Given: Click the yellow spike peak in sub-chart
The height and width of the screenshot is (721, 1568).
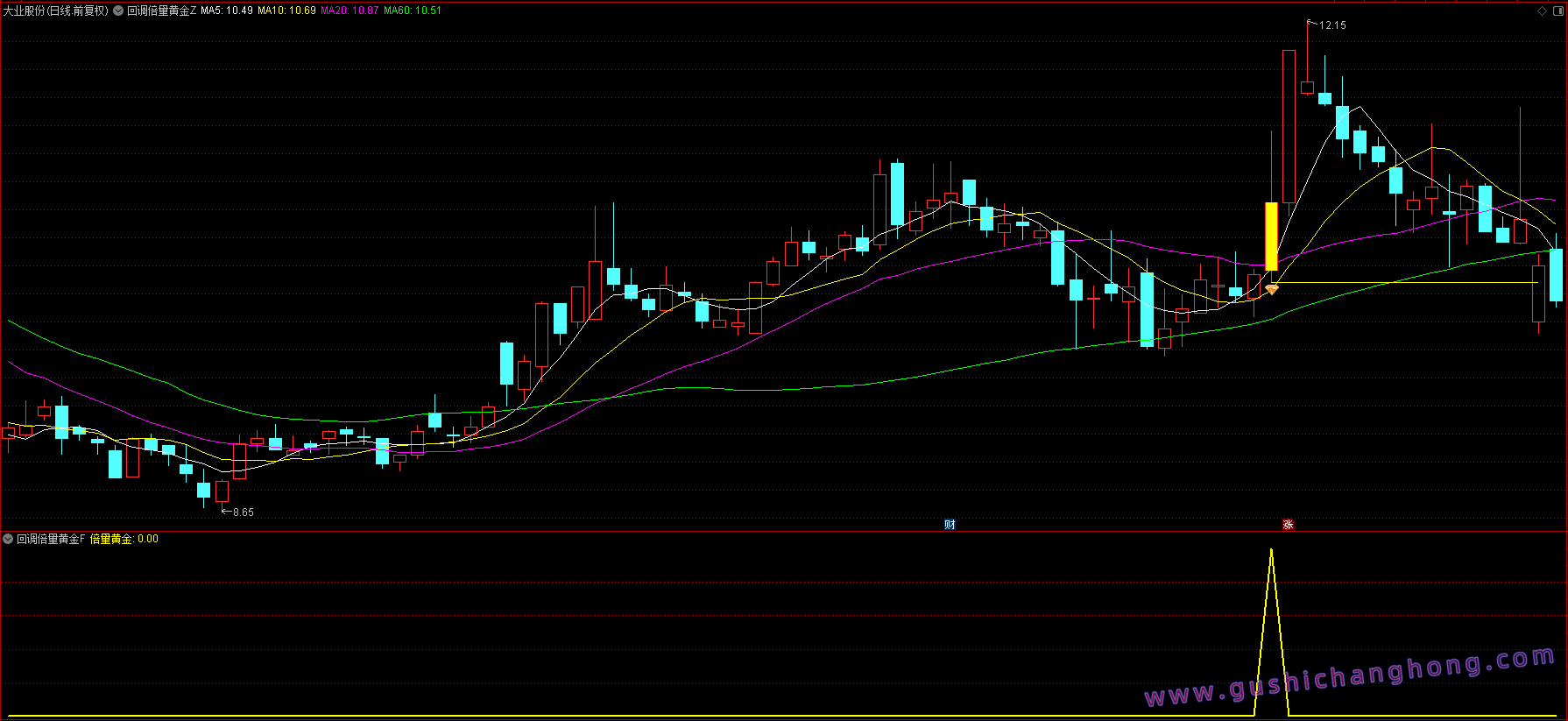Looking at the screenshot, I should [x=1271, y=551].
